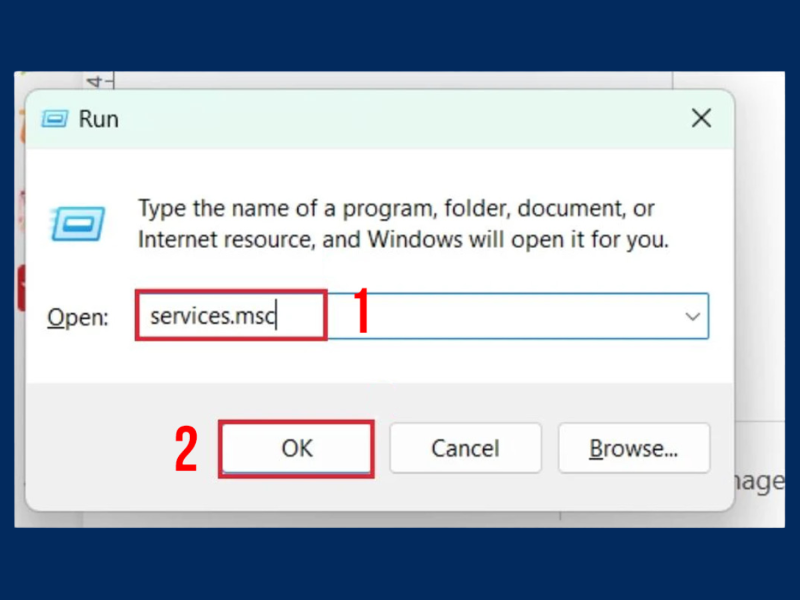800x600 pixels.
Task: Click the red icon at the dialog's left edge
Action: coord(20,290)
